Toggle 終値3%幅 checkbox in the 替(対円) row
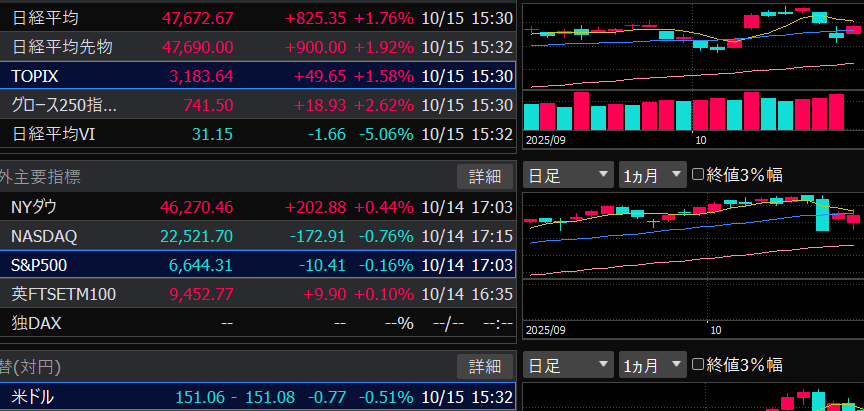Image resolution: width=864 pixels, height=411 pixels. point(699,365)
